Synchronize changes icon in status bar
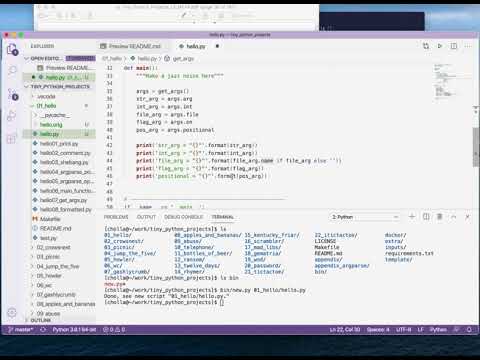 tap(43, 330)
